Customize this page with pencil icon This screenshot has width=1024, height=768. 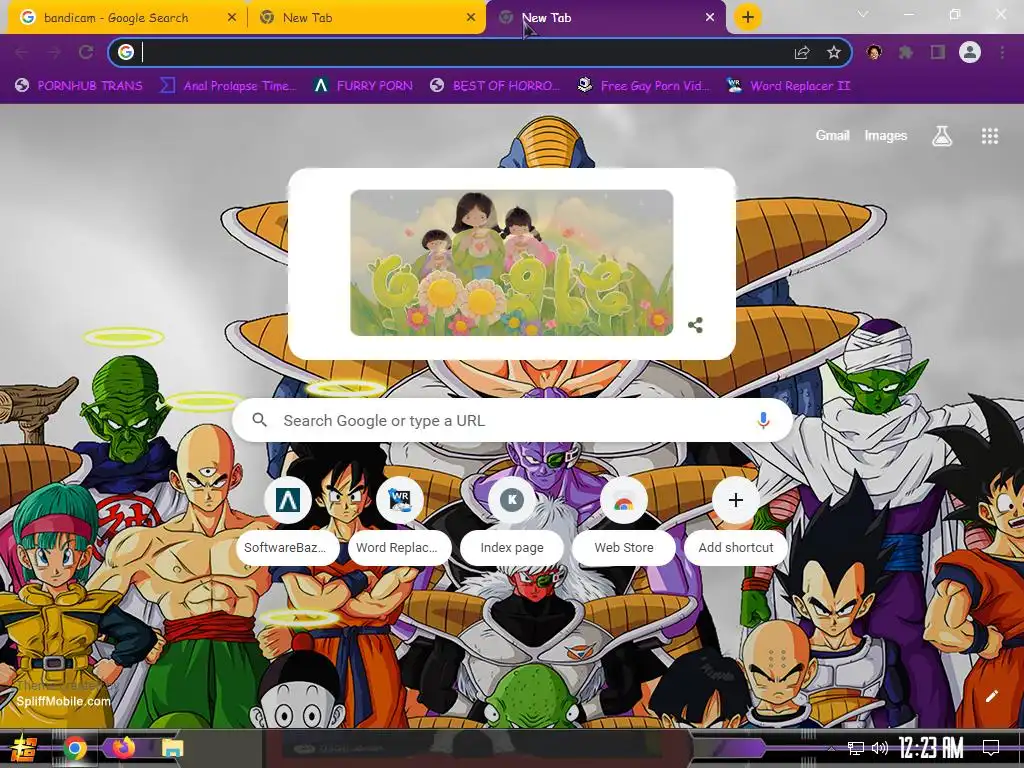992,696
